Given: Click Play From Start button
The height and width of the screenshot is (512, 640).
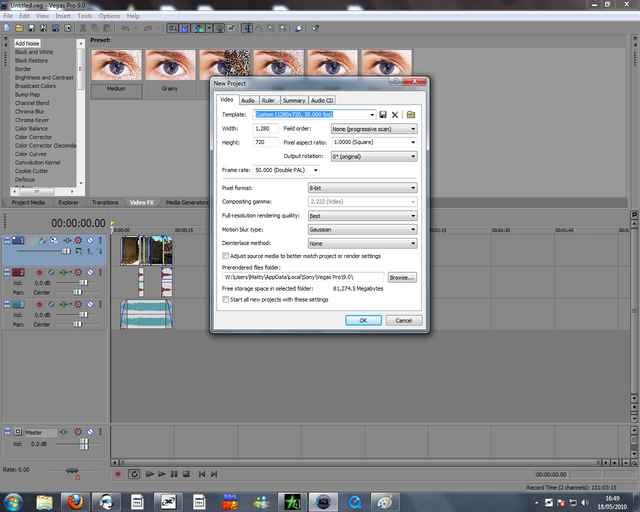Looking at the screenshot, I should tap(150, 474).
